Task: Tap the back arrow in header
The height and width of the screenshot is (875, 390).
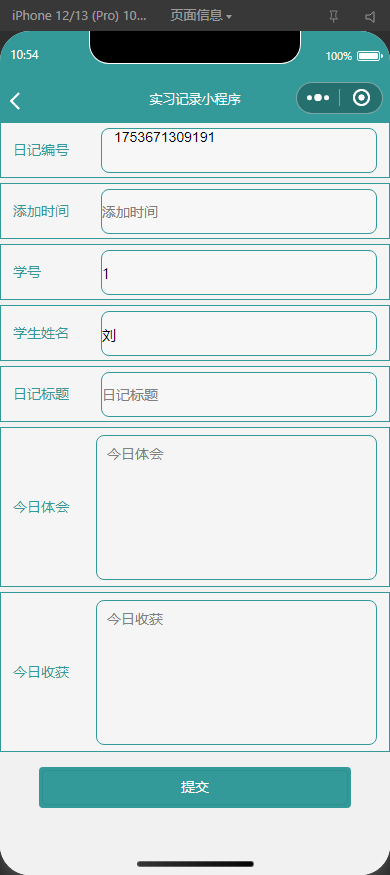Action: click(15, 101)
